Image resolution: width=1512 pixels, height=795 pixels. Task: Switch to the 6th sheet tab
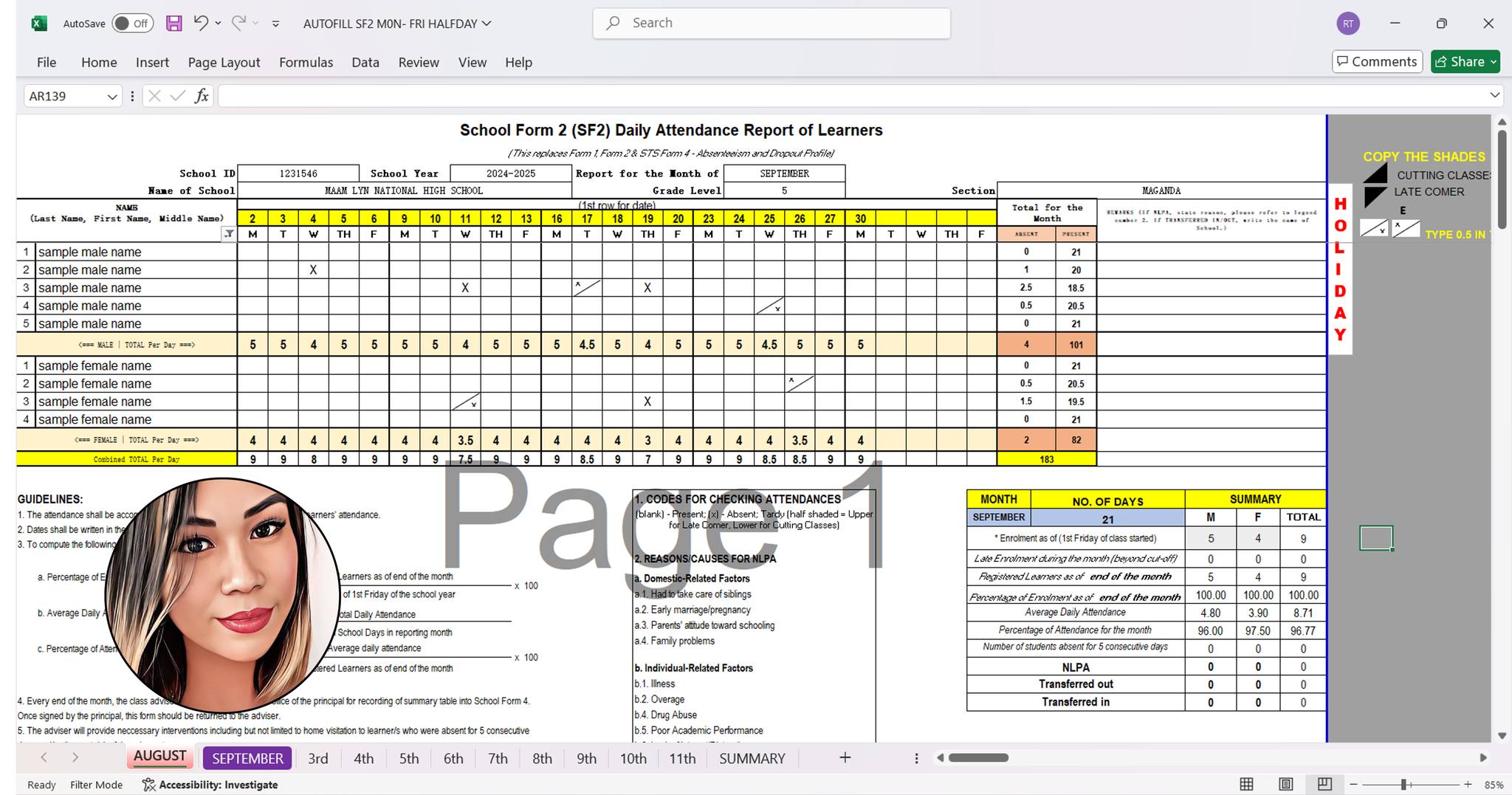tap(453, 758)
